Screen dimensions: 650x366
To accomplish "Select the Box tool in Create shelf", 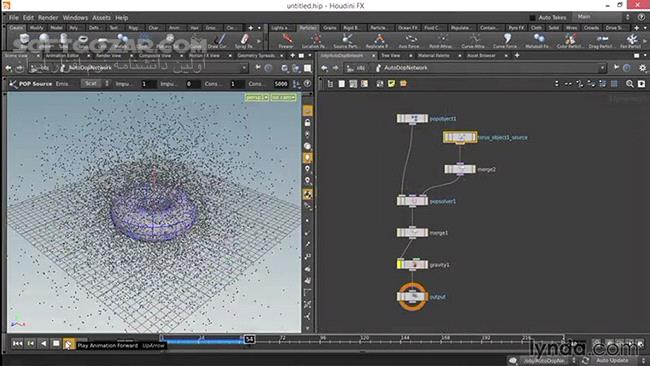I will (x=24, y=41).
